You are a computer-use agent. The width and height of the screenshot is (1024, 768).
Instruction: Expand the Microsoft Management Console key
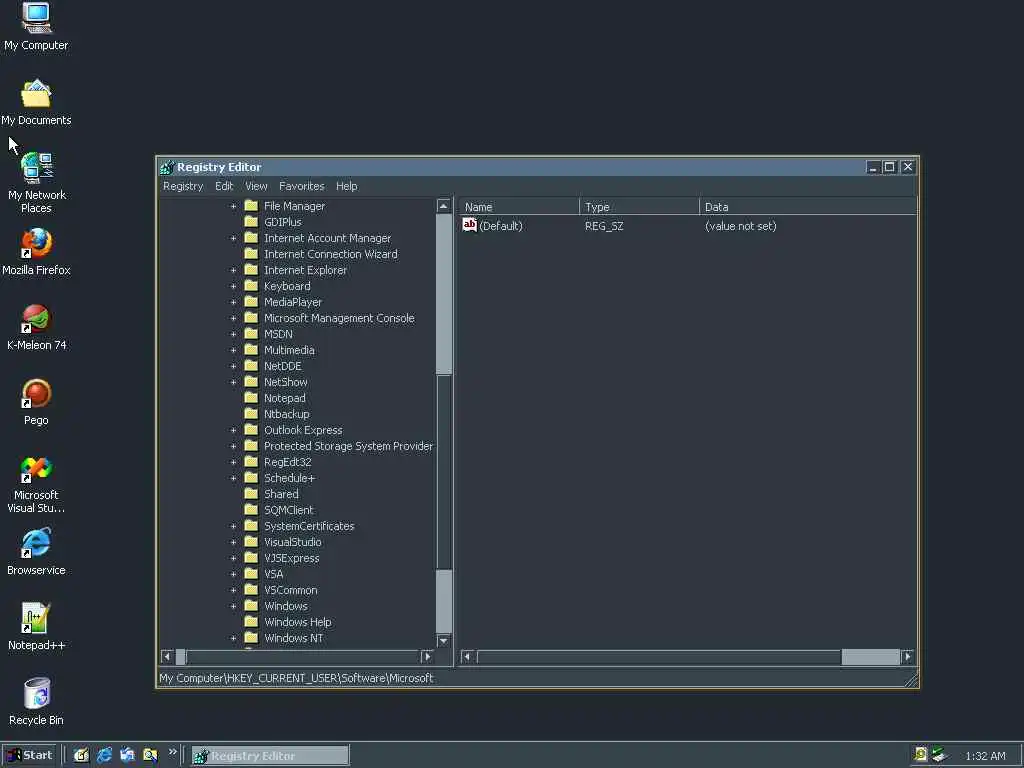(233, 318)
